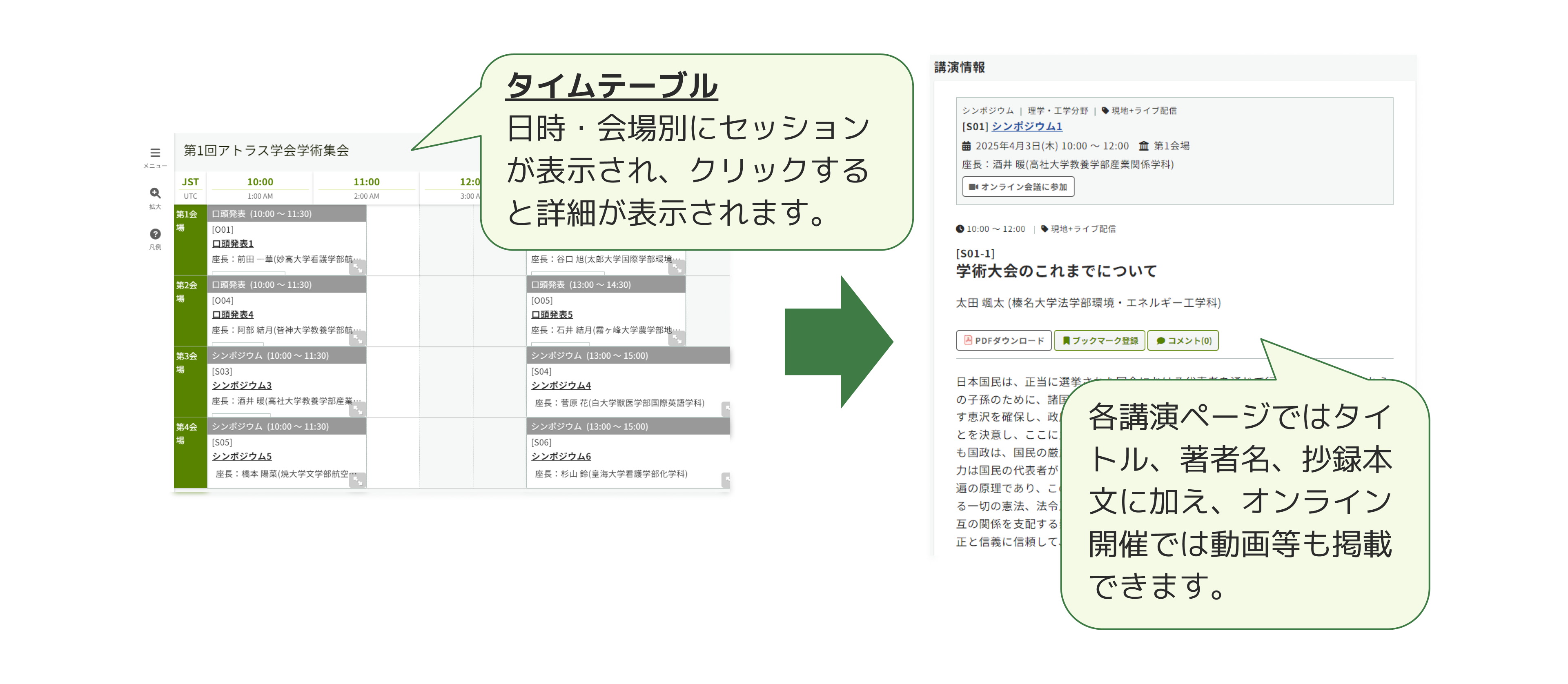Image resolution: width=1568 pixels, height=684 pixels.
Task: Toggle bookmark with ブックマーク登録
Action: (x=1099, y=341)
